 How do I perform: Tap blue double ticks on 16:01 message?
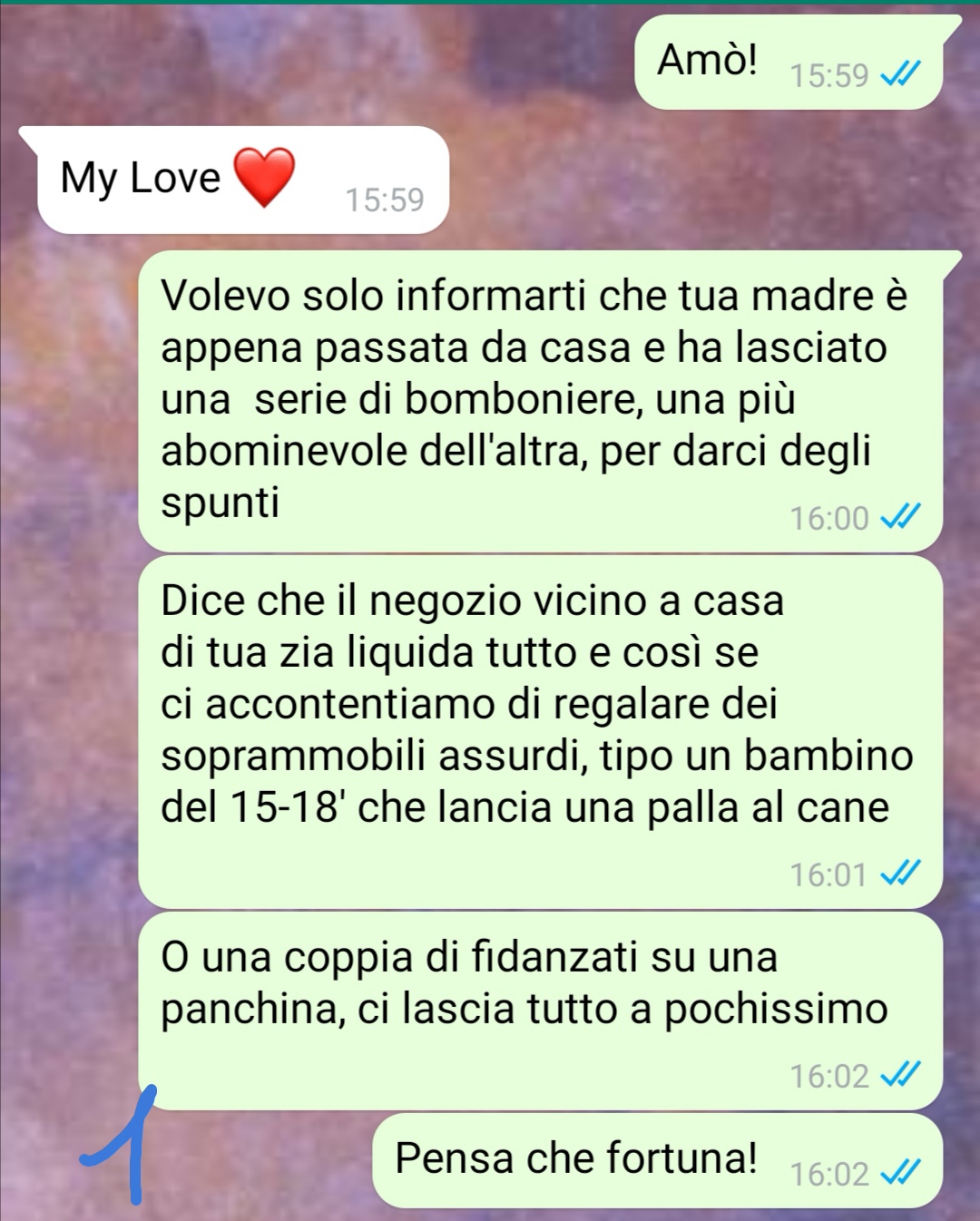(901, 874)
